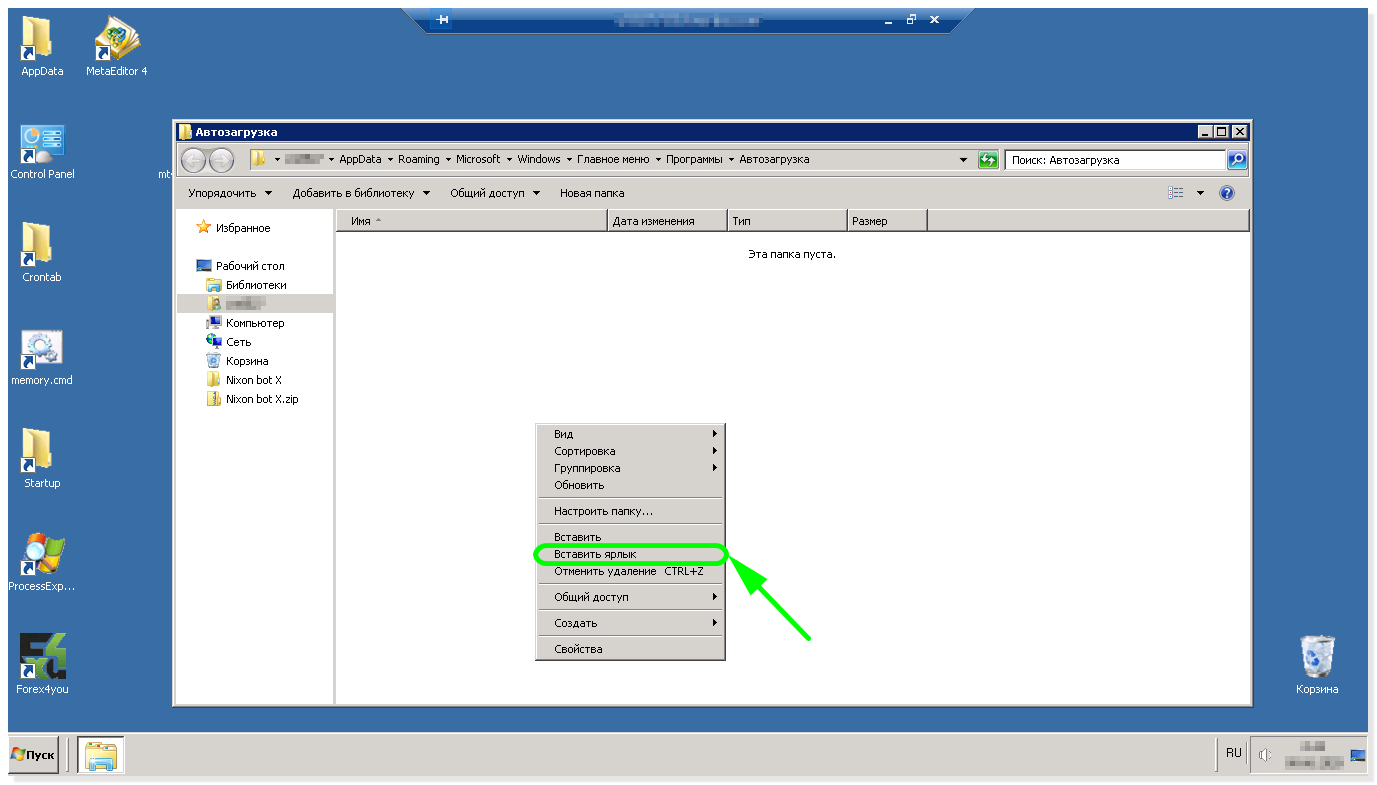Open the Добавить в библиотеку dropdown

361,193
